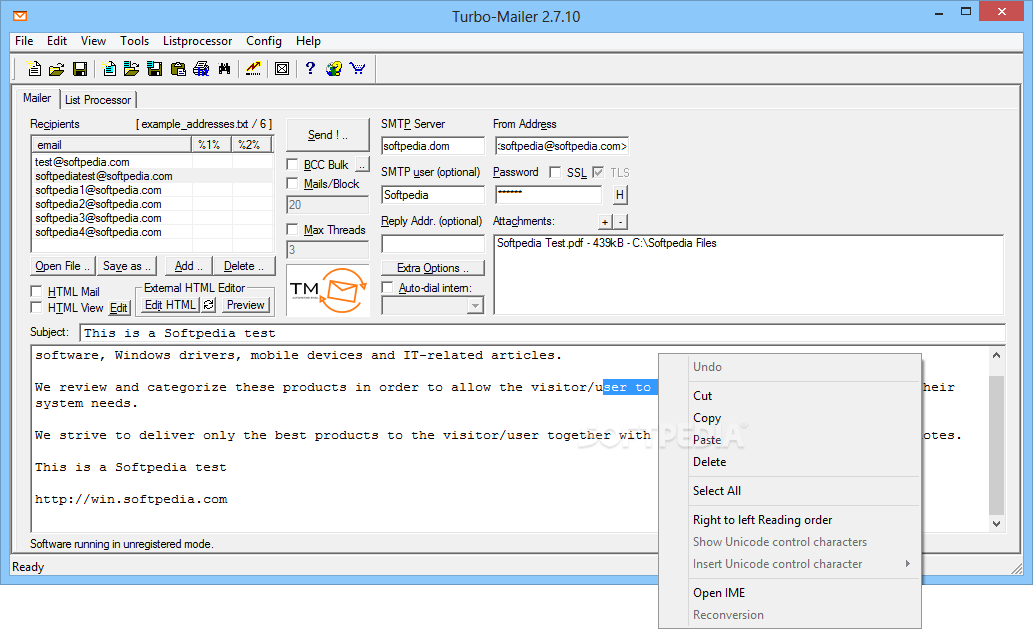Click the email column header
The image size is (1033, 629).
click(x=112, y=144)
